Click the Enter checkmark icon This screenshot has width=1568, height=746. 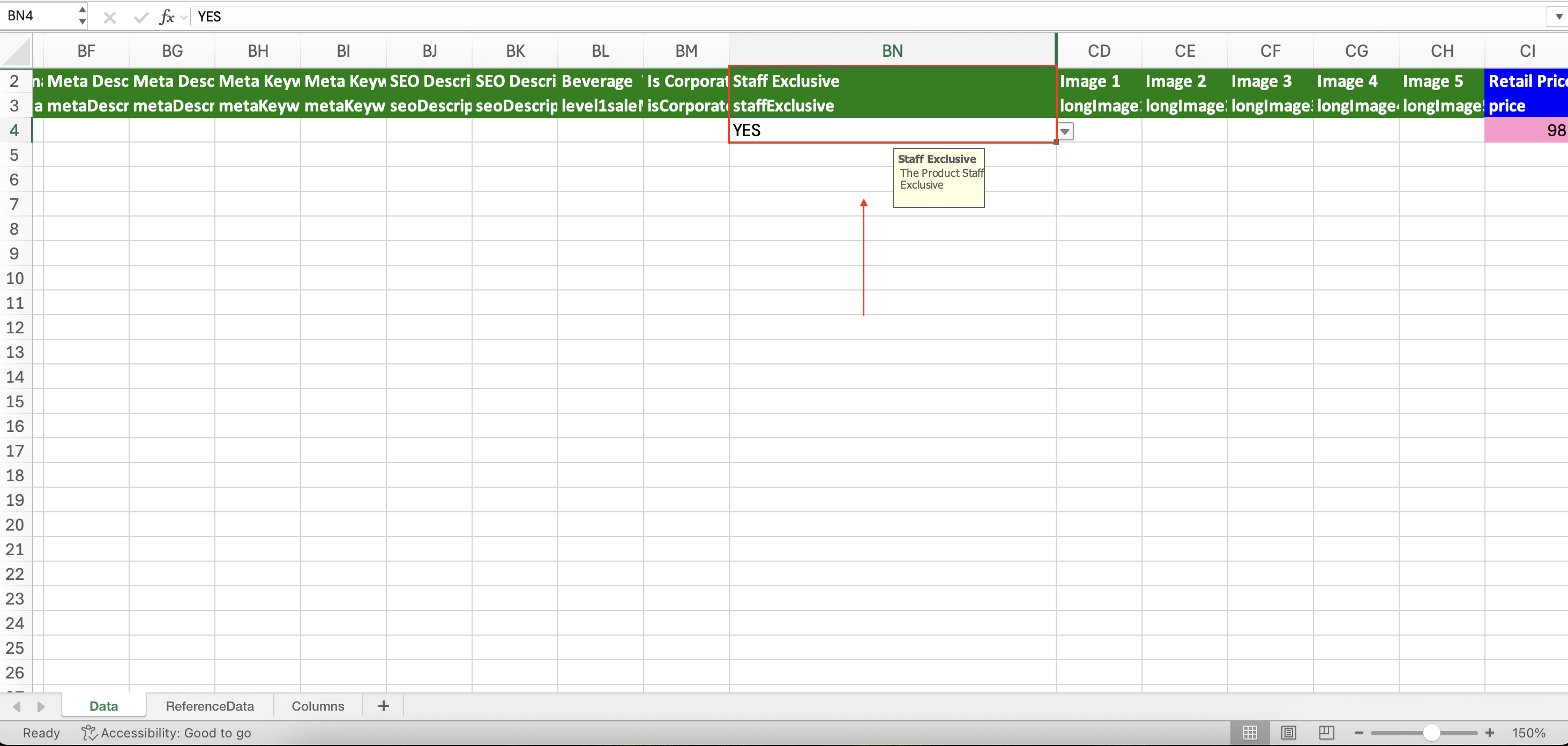tap(140, 17)
